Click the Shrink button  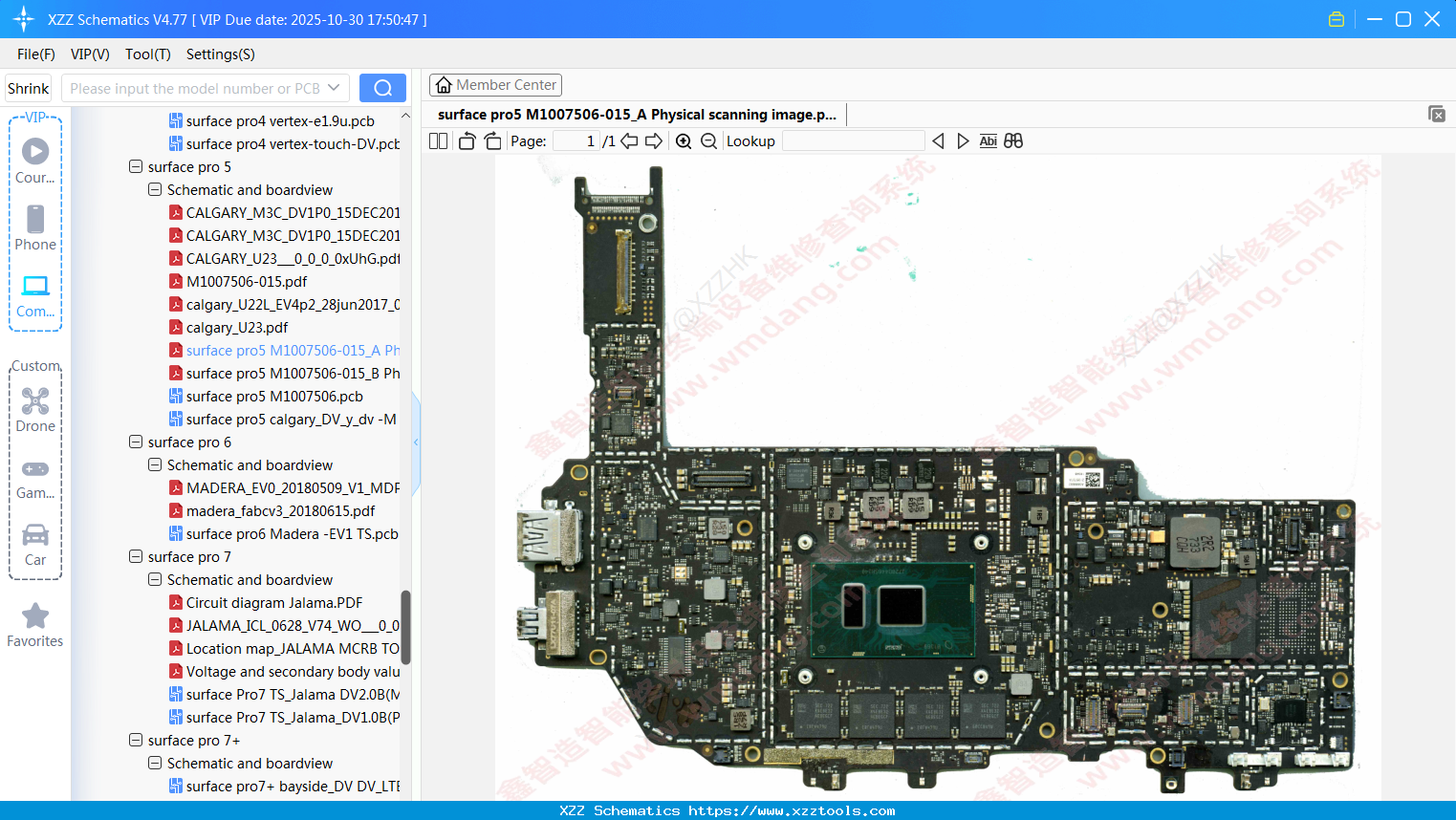point(29,88)
